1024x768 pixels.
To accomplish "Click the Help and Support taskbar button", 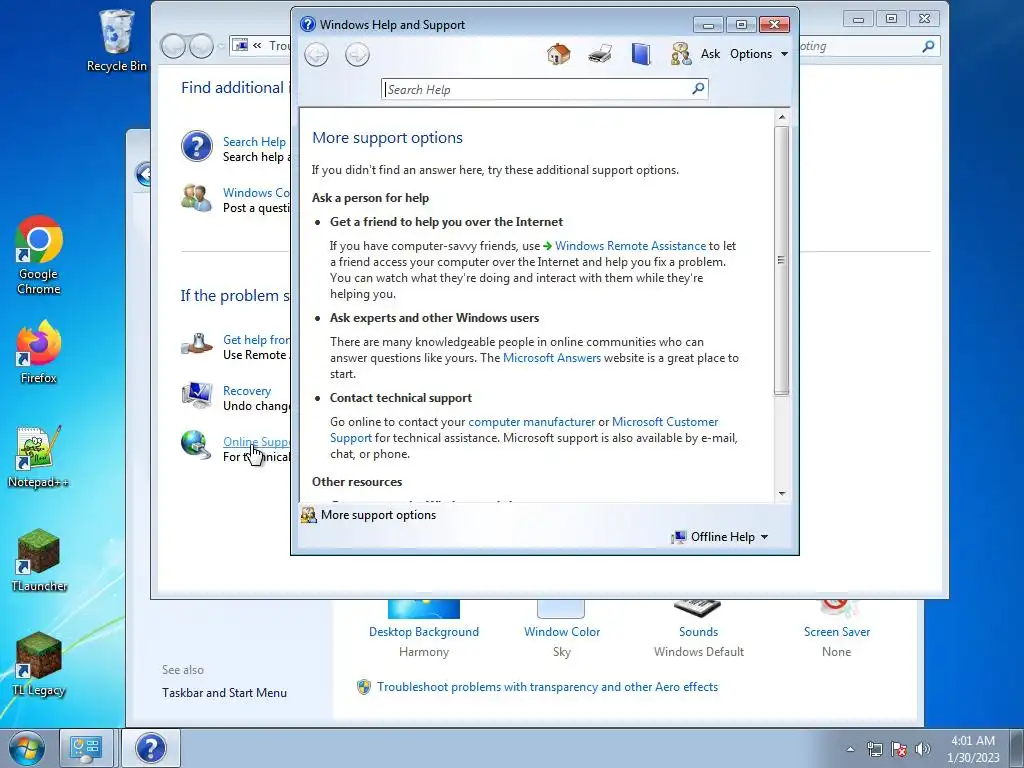I will tap(151, 748).
